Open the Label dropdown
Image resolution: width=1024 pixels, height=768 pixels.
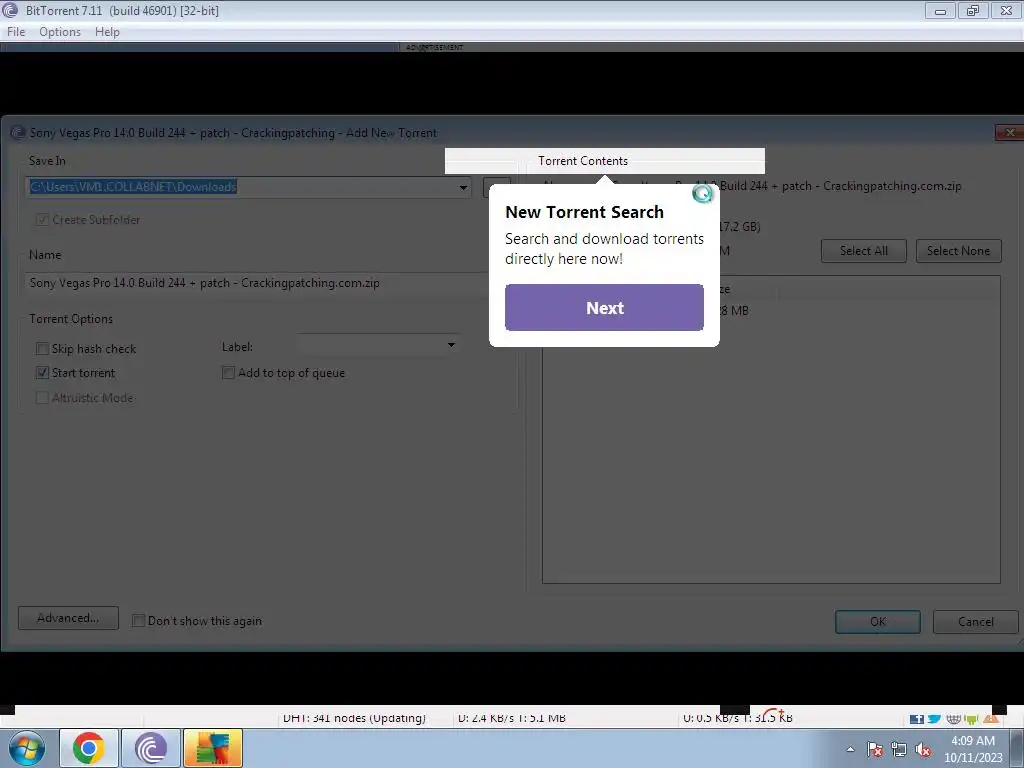tap(451, 345)
